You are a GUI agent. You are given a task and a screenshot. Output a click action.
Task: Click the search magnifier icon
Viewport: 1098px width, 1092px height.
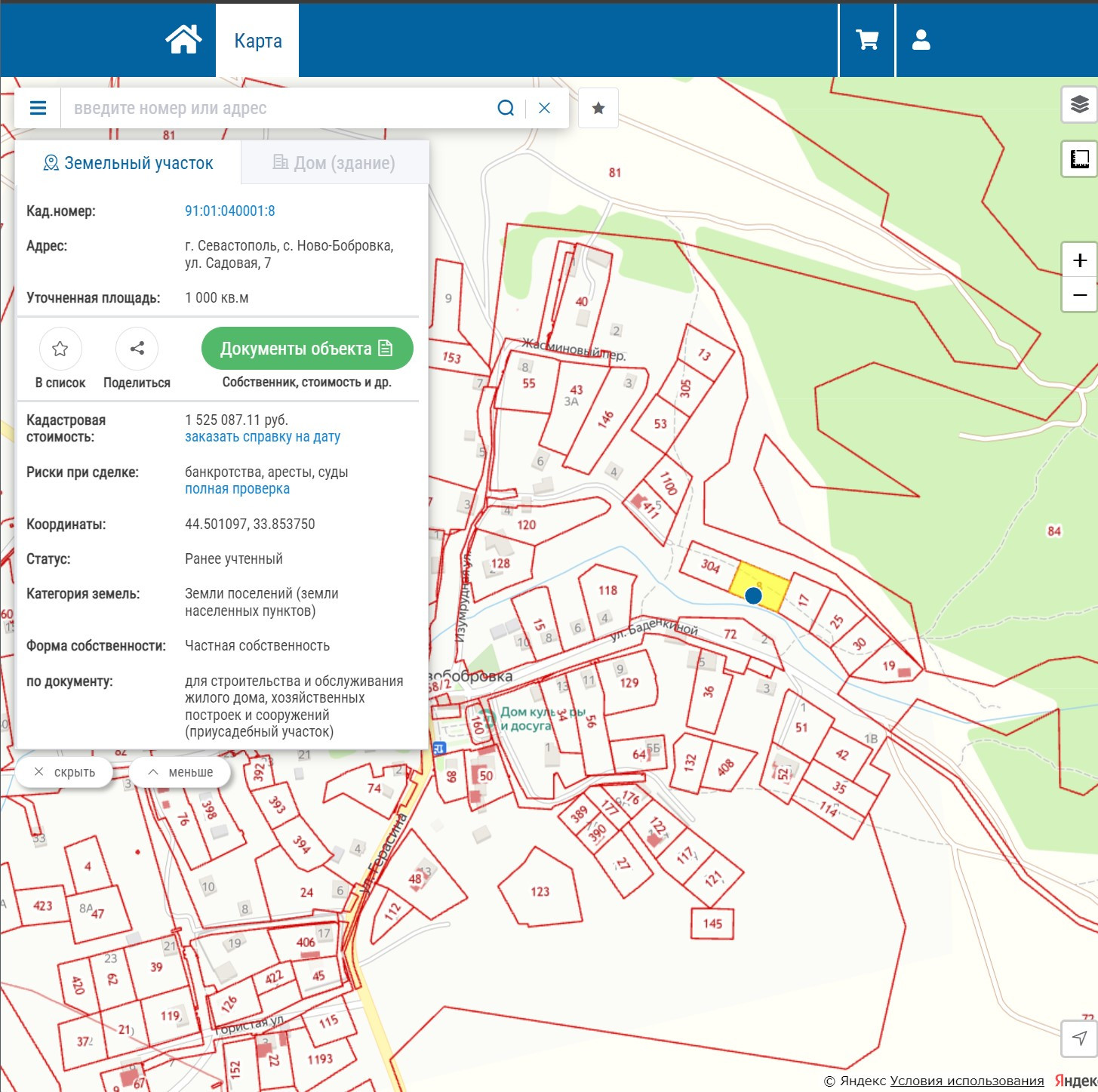click(x=506, y=108)
